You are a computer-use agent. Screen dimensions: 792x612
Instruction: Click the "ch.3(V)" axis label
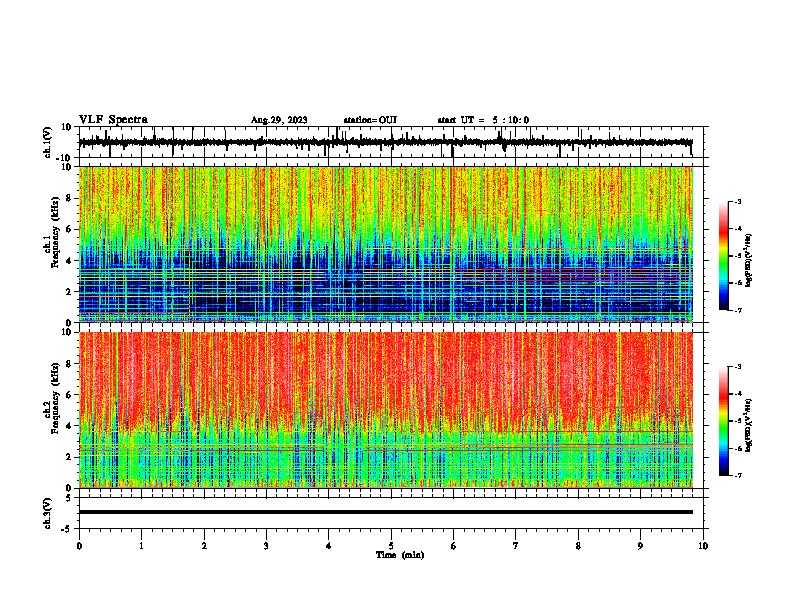pyautogui.click(x=48, y=513)
